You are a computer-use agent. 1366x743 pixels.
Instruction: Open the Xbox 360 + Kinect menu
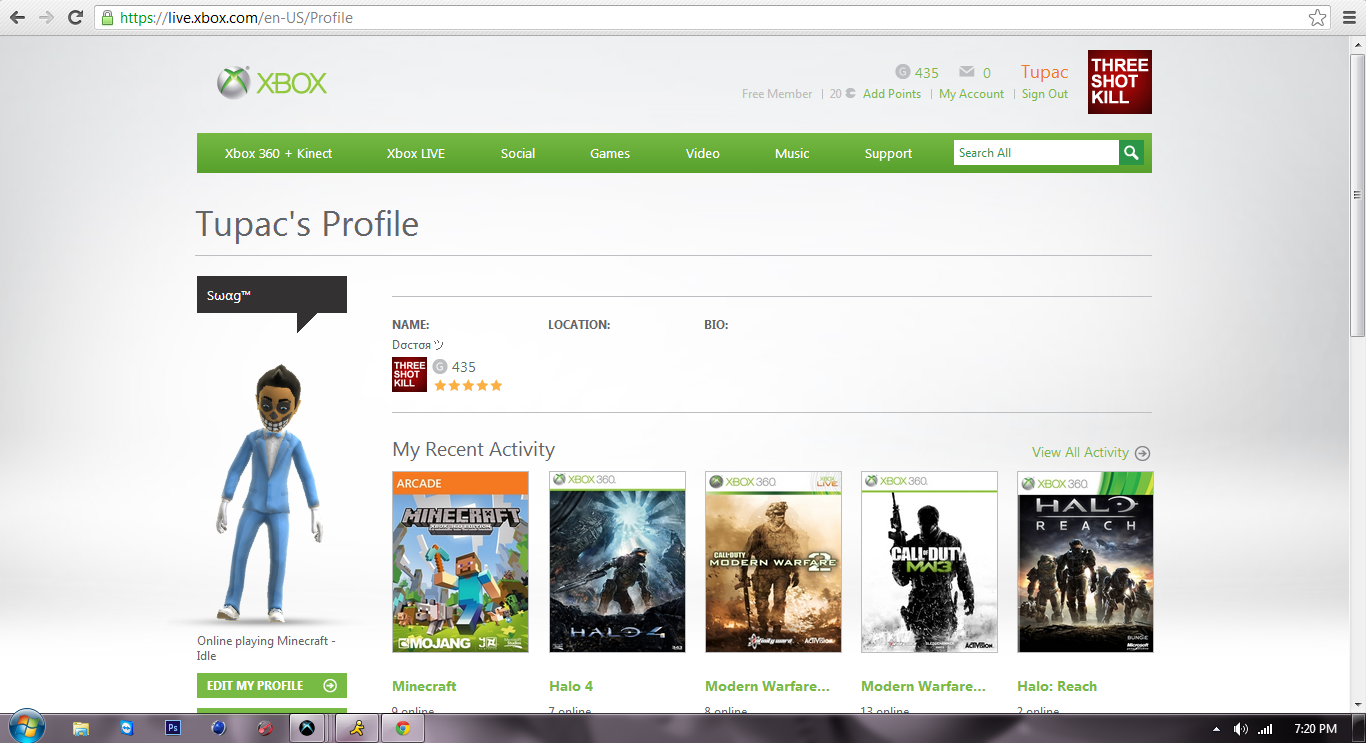[278, 153]
